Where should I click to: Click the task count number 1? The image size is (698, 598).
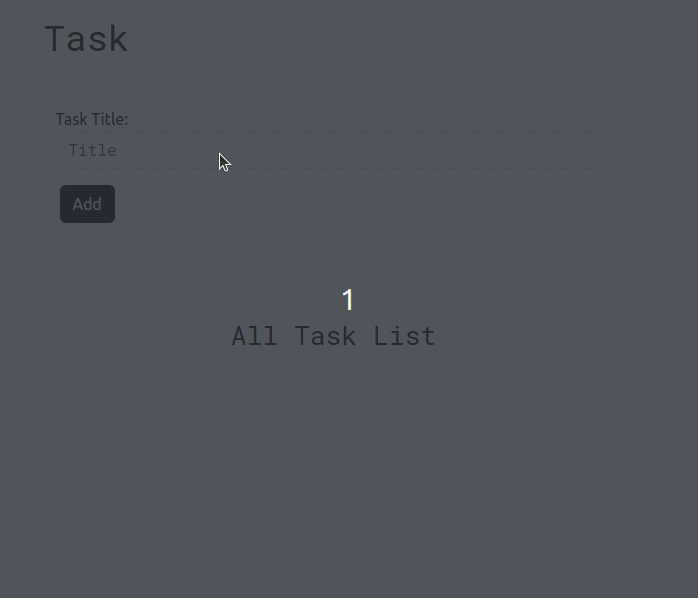[348, 300]
